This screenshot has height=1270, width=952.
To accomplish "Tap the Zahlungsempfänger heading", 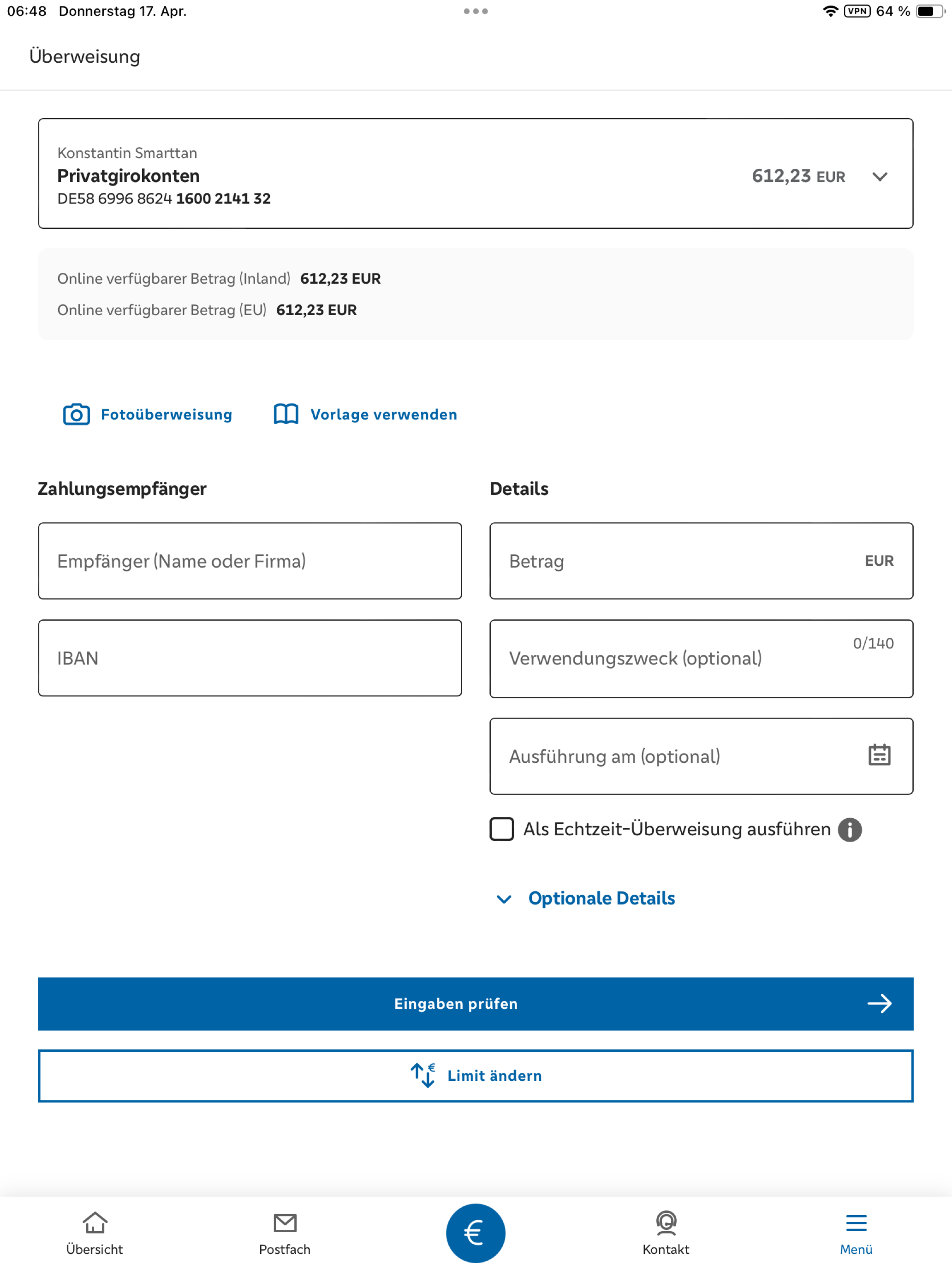I will coord(122,489).
